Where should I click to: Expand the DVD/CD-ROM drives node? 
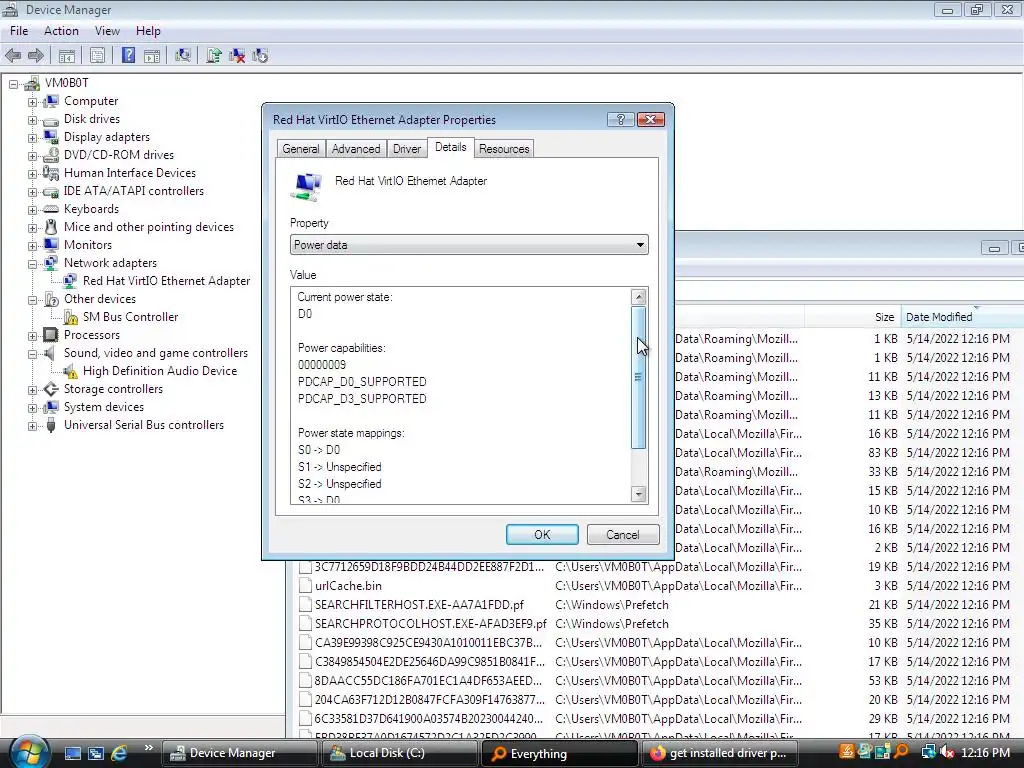32,156
